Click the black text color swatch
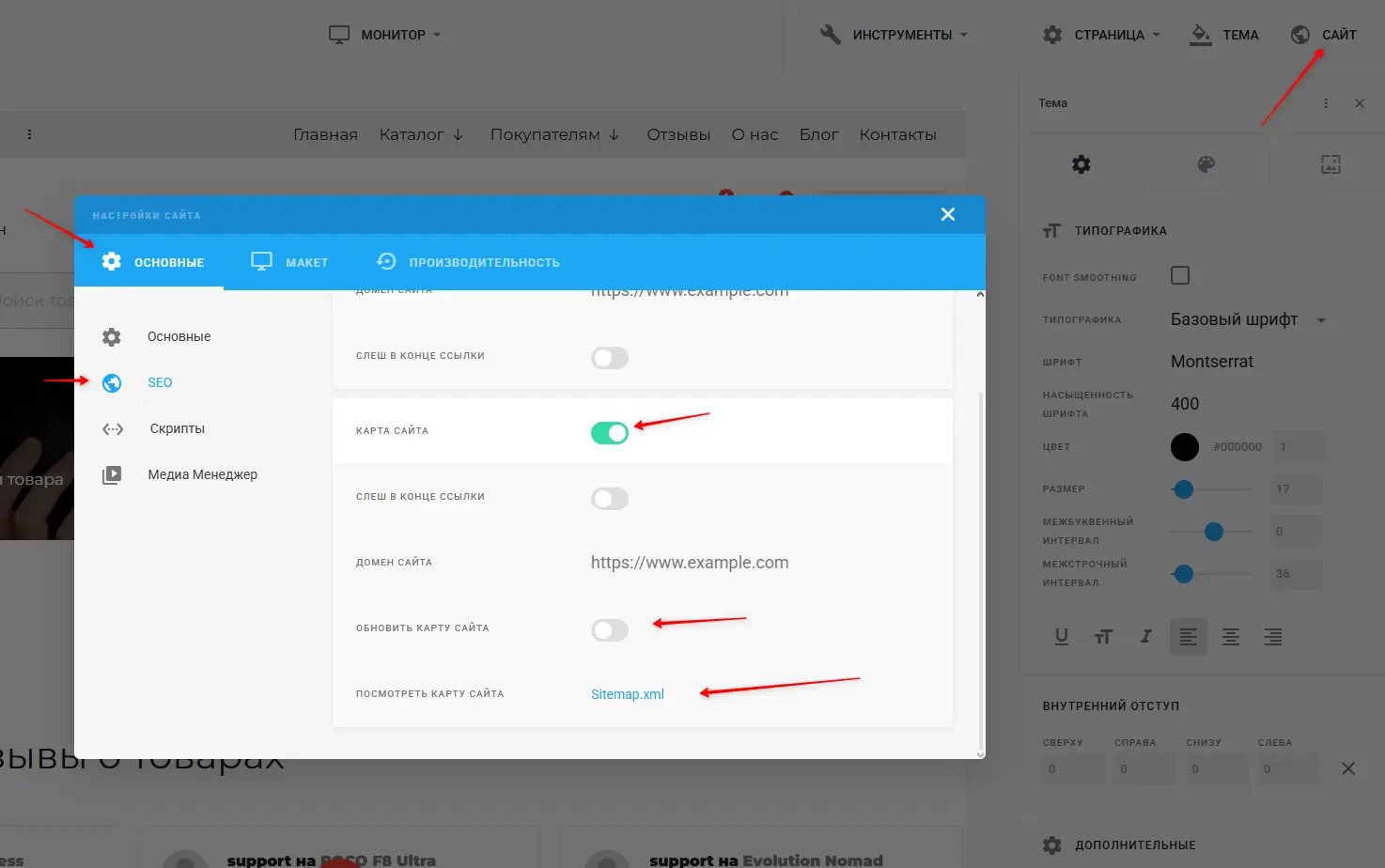This screenshot has width=1385, height=868. pyautogui.click(x=1184, y=447)
